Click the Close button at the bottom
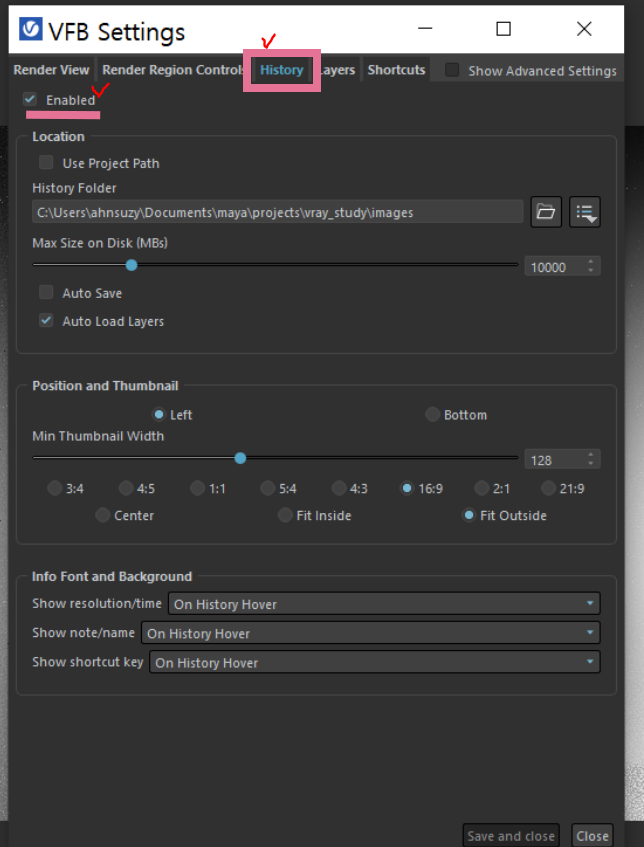The width and height of the screenshot is (644, 847). point(592,836)
